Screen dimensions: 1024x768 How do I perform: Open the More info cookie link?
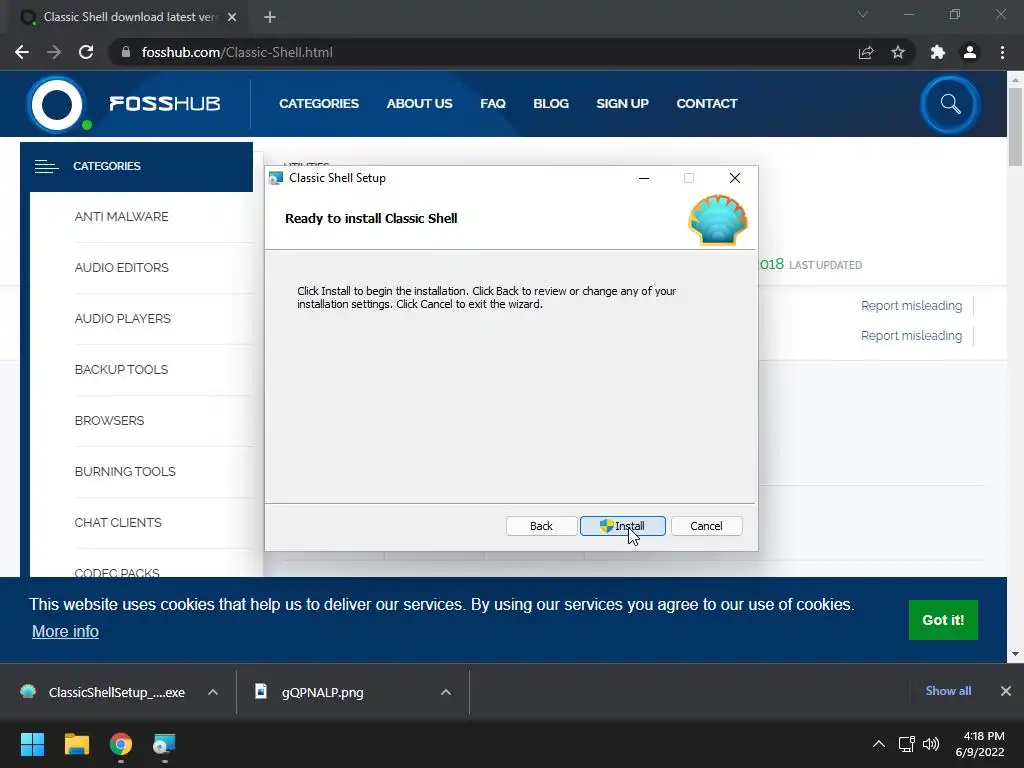[x=65, y=632]
